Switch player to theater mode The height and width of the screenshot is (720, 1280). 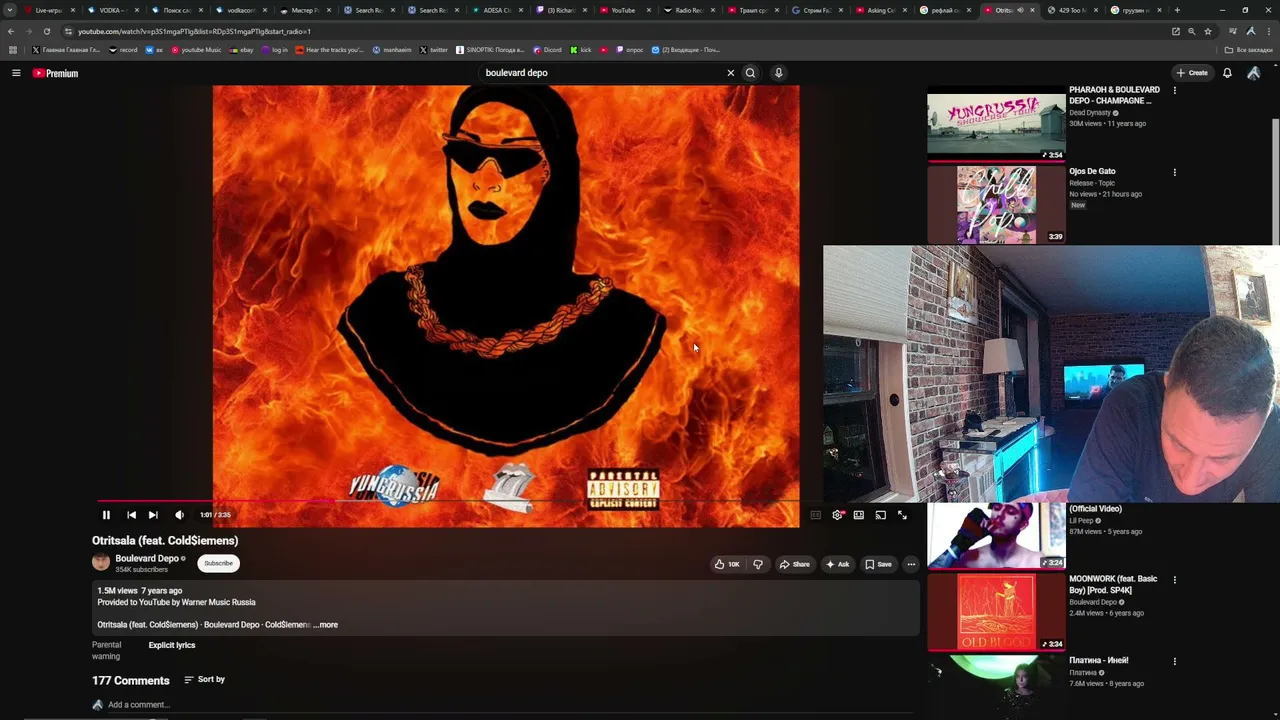pos(859,515)
